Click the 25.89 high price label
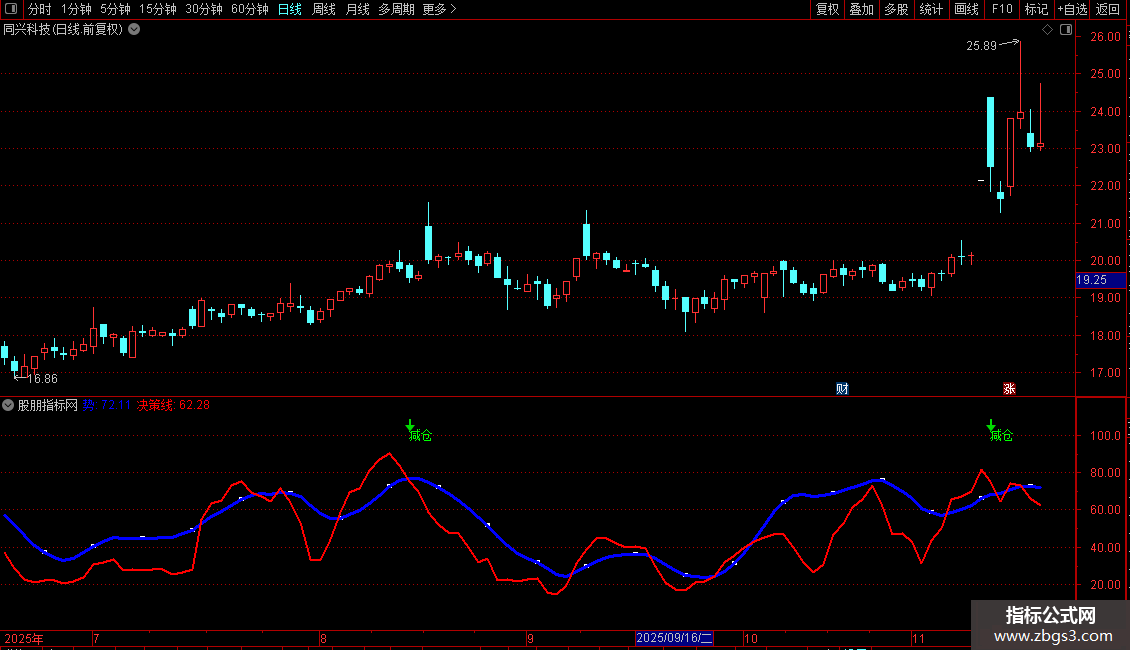Viewport: 1130px width, 650px height. [982, 45]
